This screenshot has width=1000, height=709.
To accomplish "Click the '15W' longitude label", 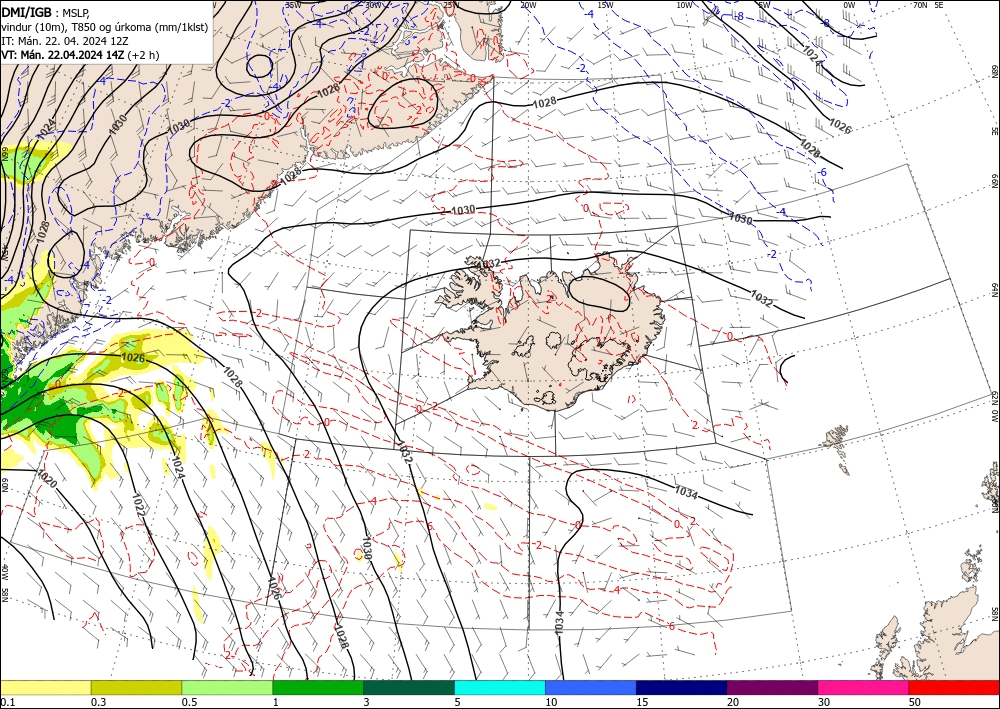I will 605,4.
